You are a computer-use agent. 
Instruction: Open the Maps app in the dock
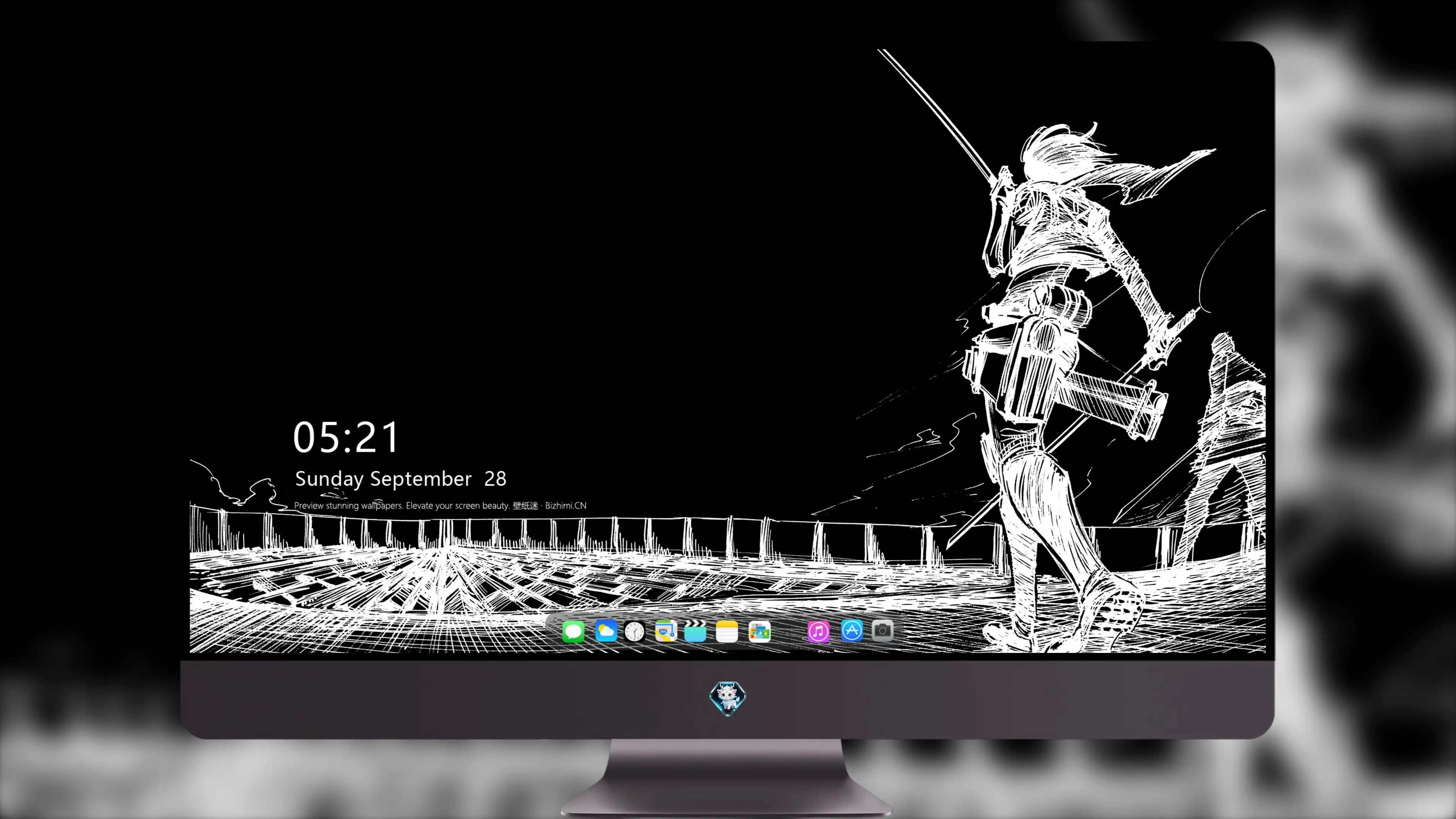click(x=666, y=631)
